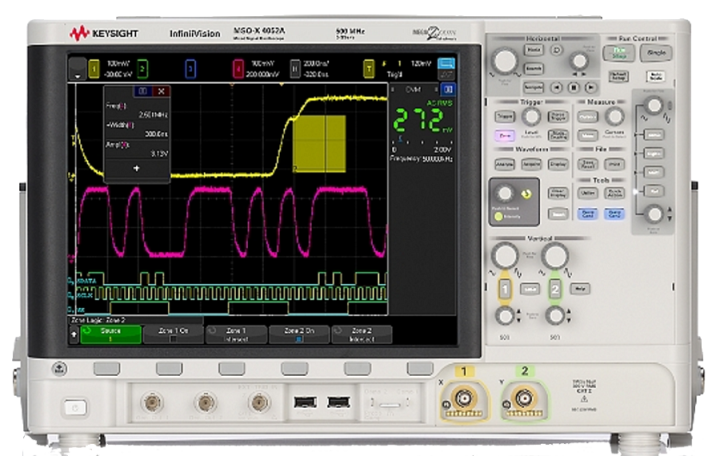Push the Run/Stop key
Viewport: 720px width, 456px height.
[619, 53]
